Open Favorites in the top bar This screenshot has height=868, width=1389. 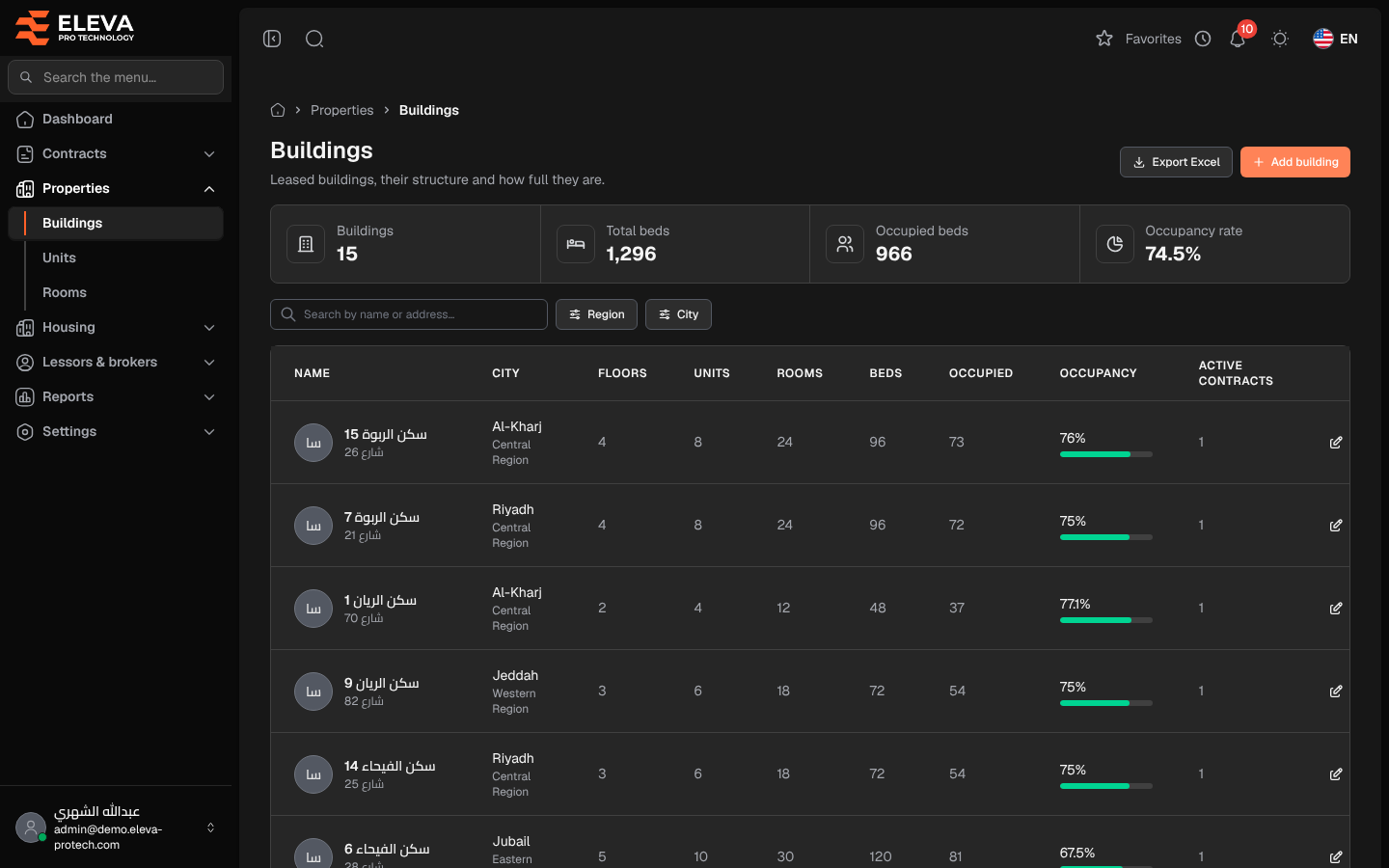(1138, 39)
